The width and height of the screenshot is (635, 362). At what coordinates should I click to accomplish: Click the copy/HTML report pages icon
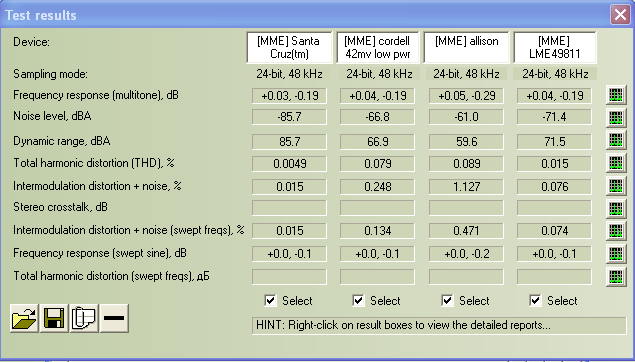pos(84,318)
